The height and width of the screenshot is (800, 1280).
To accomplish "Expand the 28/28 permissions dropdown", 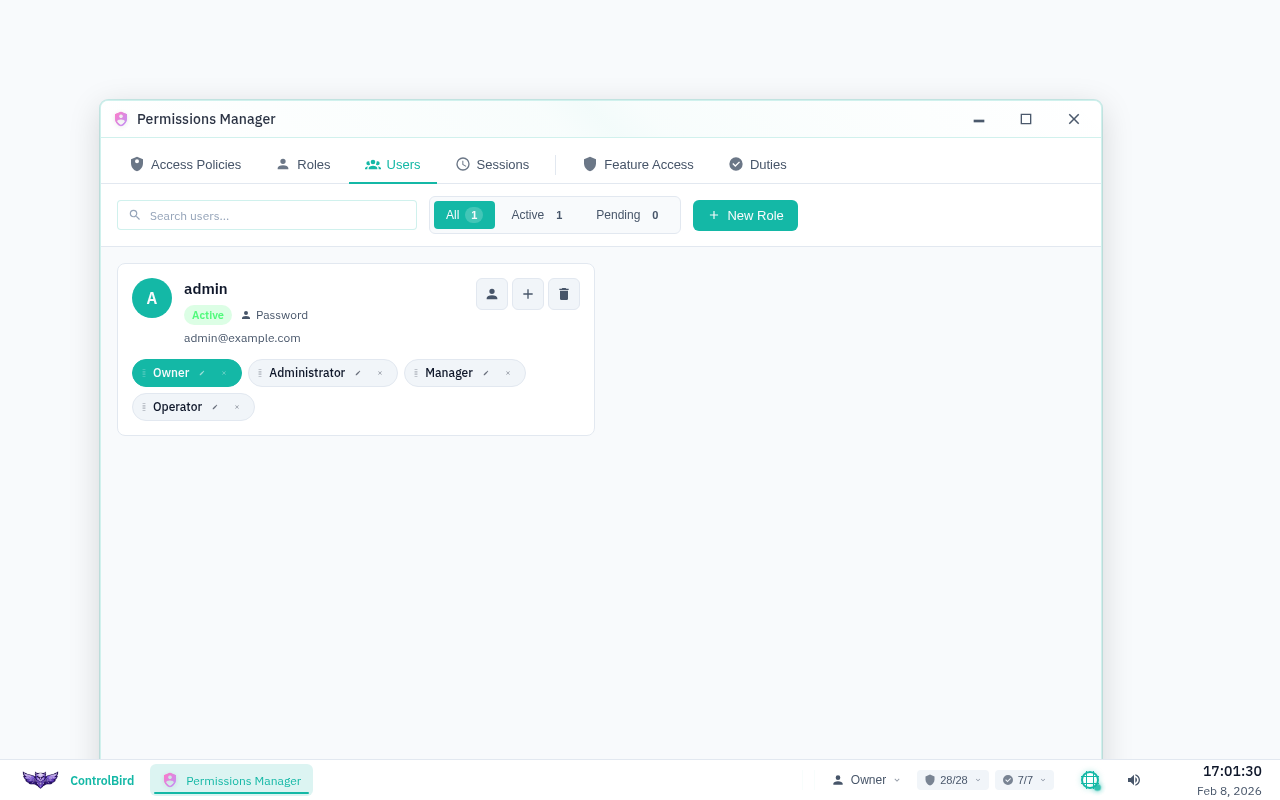I will [x=953, y=780].
